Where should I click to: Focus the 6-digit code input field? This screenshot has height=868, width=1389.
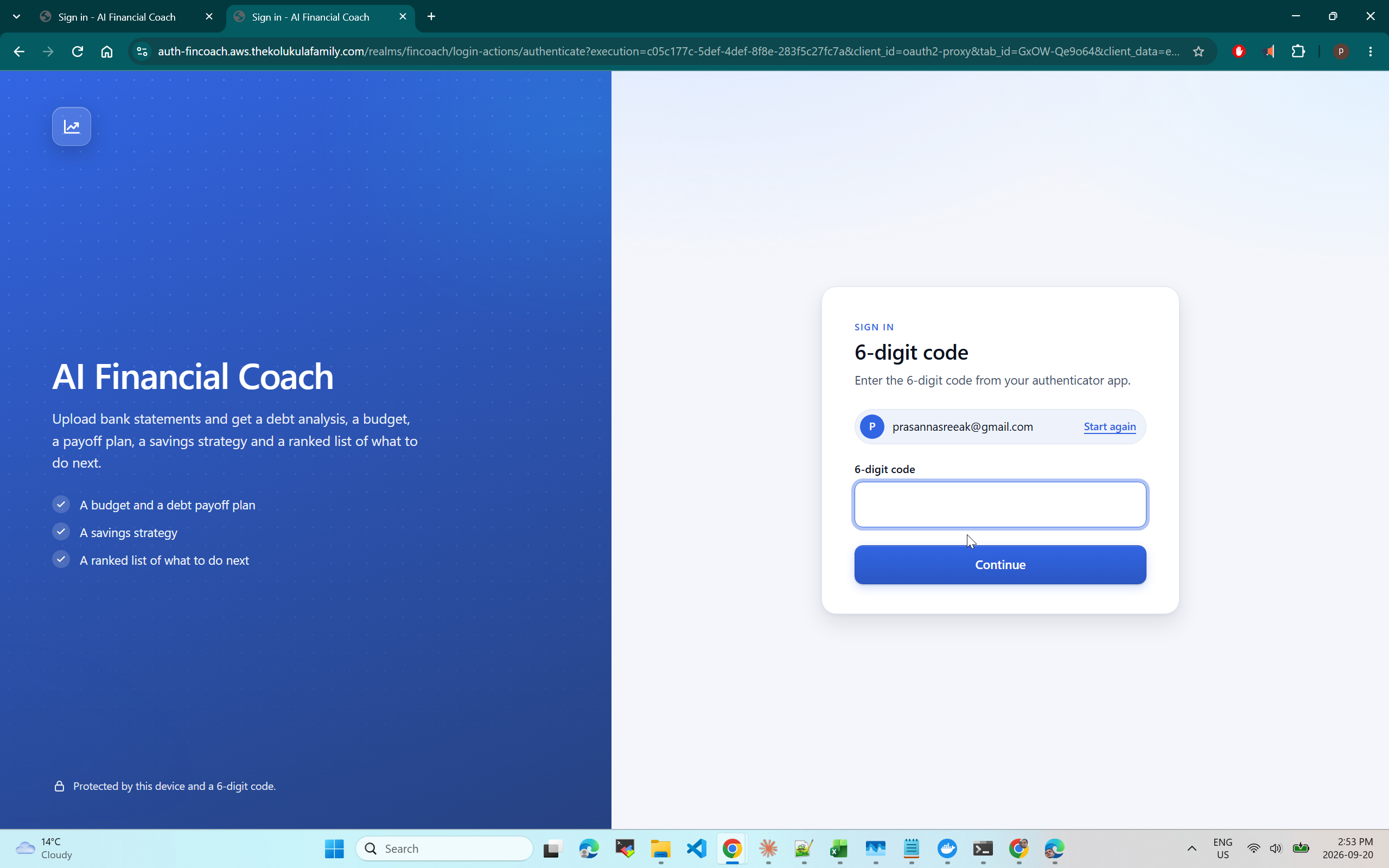click(x=1000, y=504)
